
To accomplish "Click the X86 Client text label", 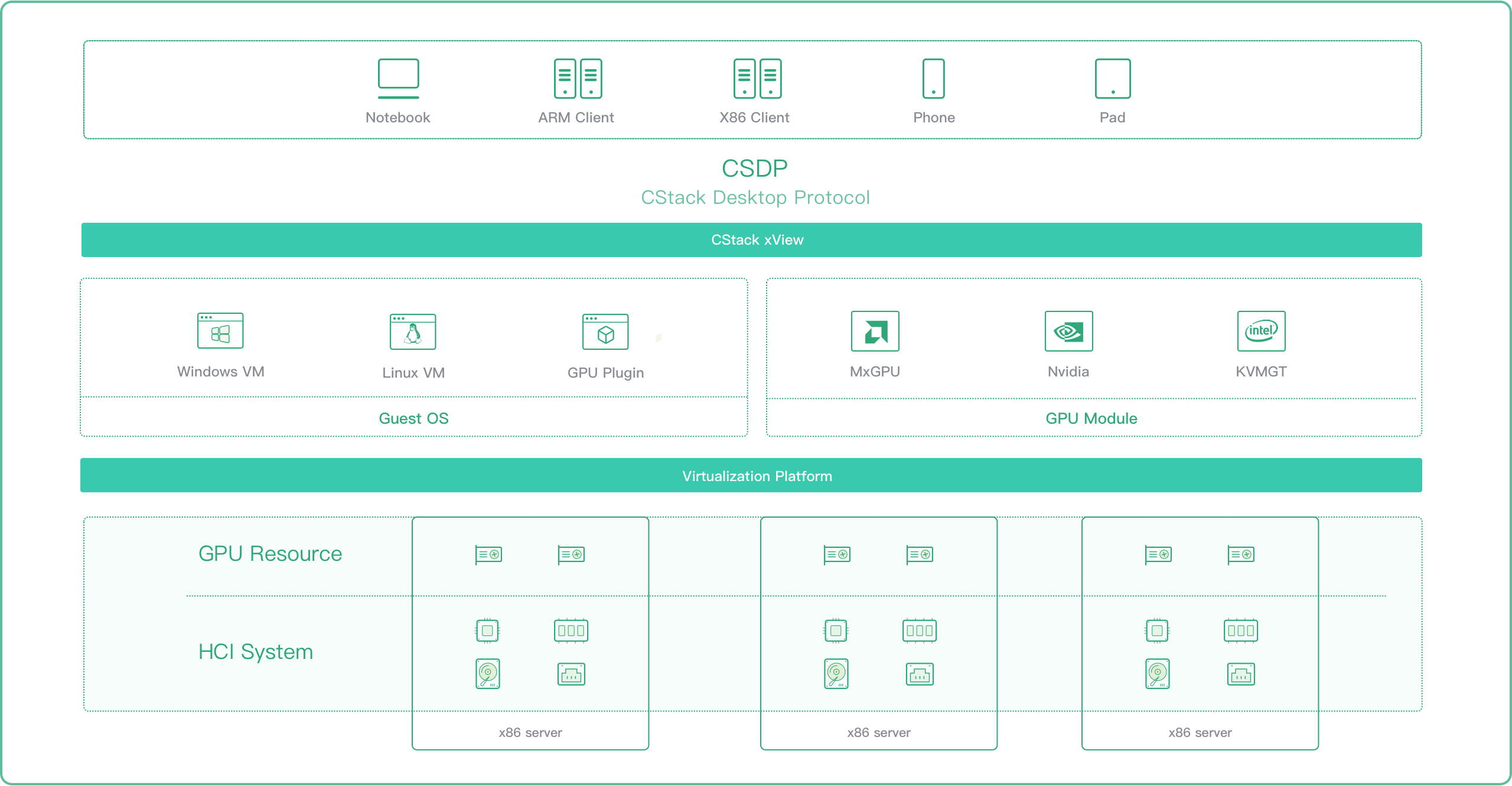I will point(754,118).
